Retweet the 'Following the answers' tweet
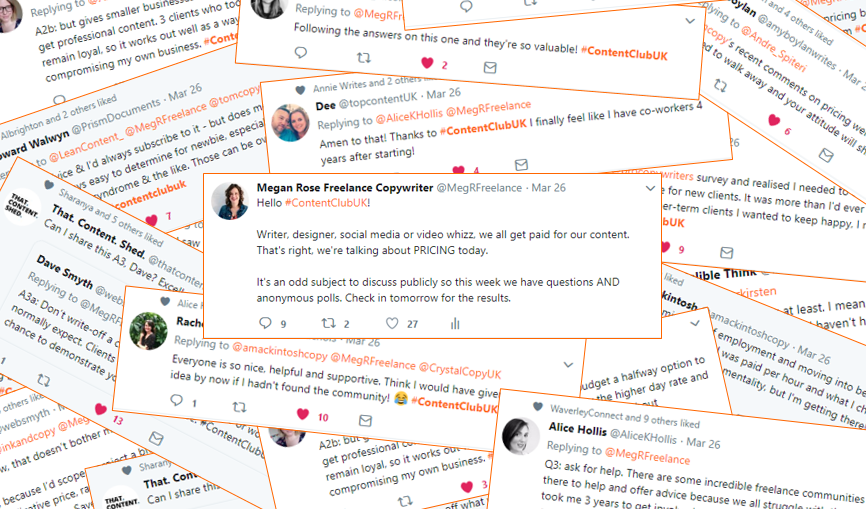Screen dimensions: 866x509 (x=363, y=57)
